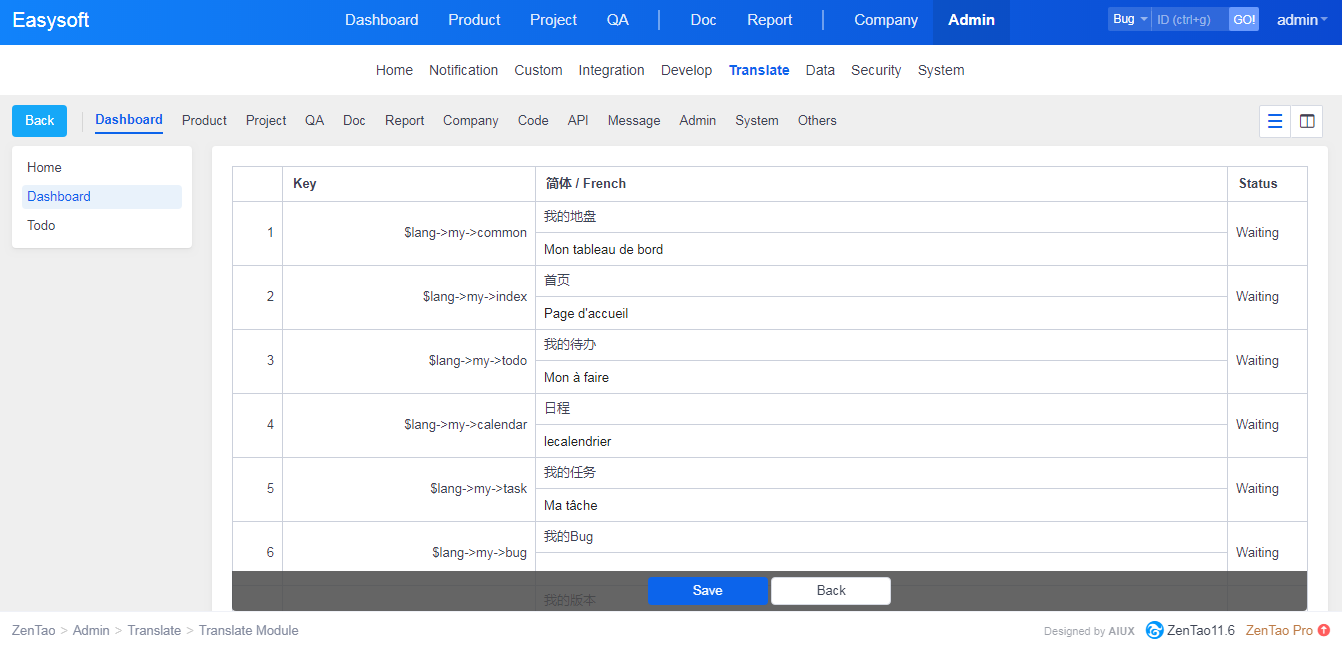Expand the admin user menu

click(1302, 20)
